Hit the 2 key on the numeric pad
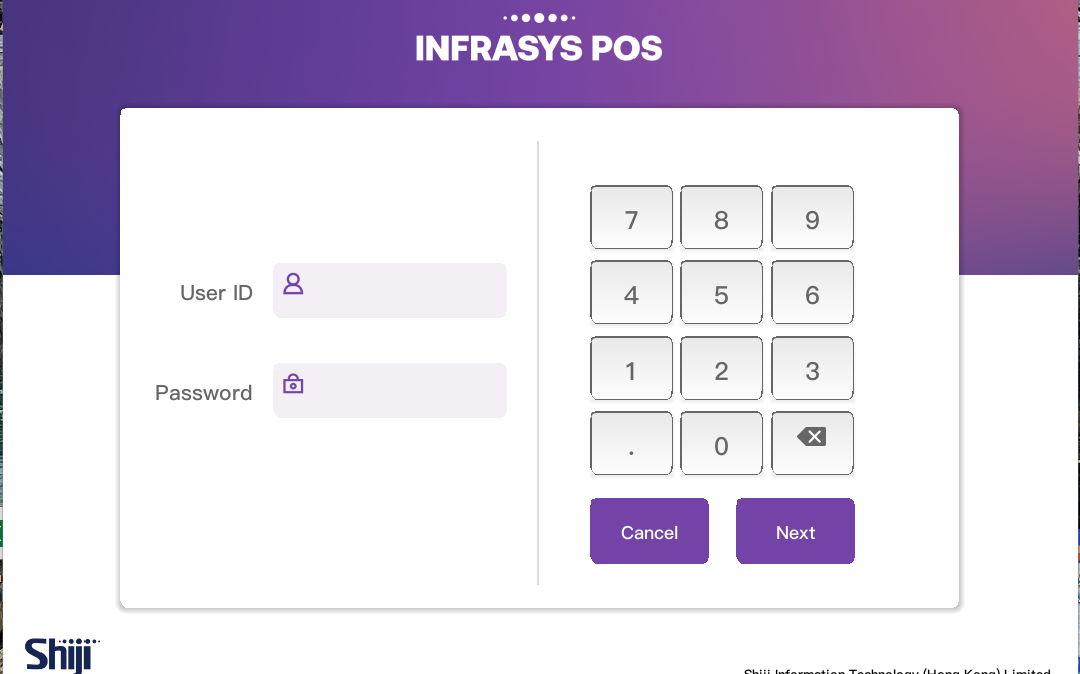The width and height of the screenshot is (1080, 674). pyautogui.click(x=721, y=370)
